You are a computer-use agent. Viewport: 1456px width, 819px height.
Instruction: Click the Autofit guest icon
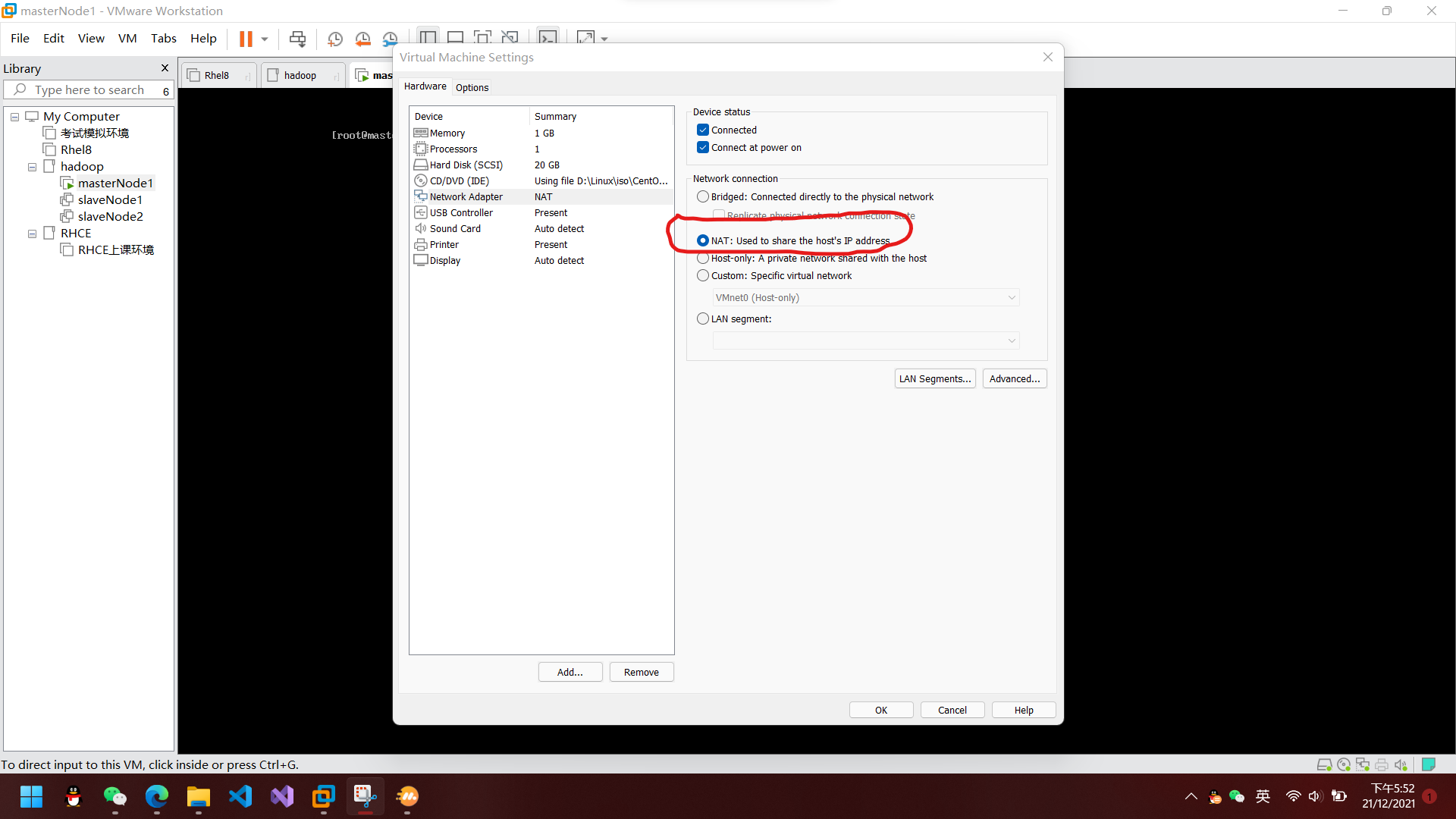tap(584, 37)
